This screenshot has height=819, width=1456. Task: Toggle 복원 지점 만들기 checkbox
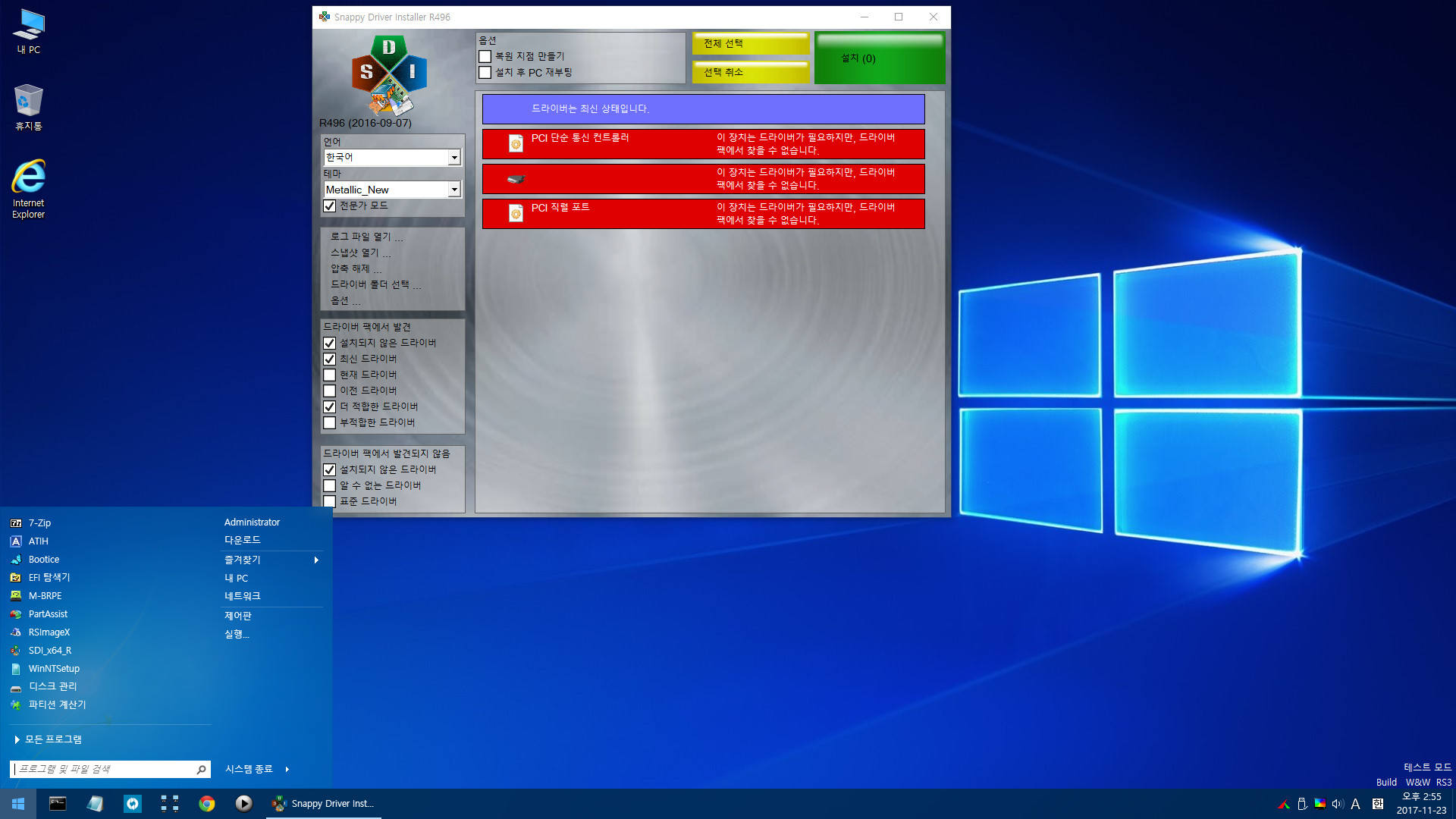point(485,57)
